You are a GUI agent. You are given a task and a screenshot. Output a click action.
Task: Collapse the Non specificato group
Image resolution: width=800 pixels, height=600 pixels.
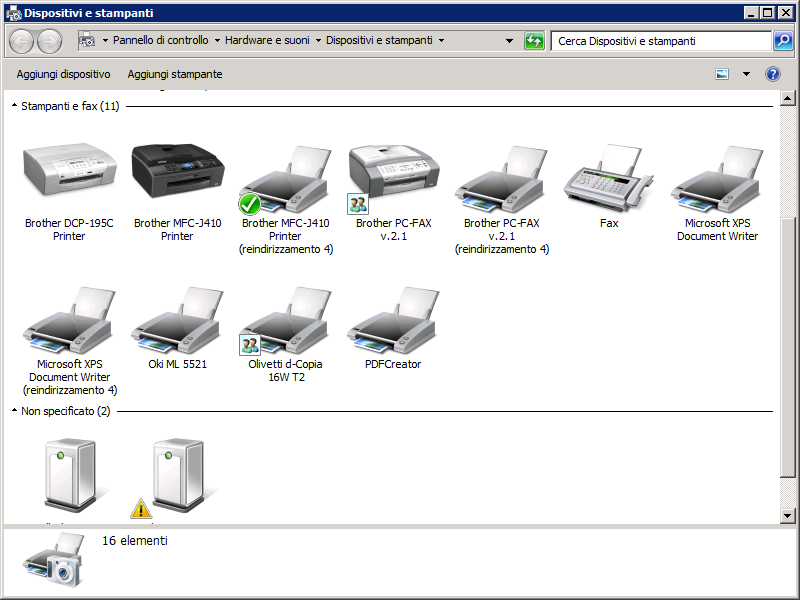tap(14, 411)
